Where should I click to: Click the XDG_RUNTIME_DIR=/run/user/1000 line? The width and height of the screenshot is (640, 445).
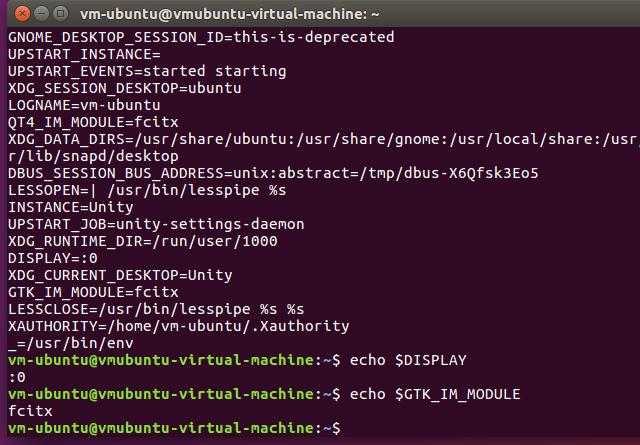click(x=143, y=241)
